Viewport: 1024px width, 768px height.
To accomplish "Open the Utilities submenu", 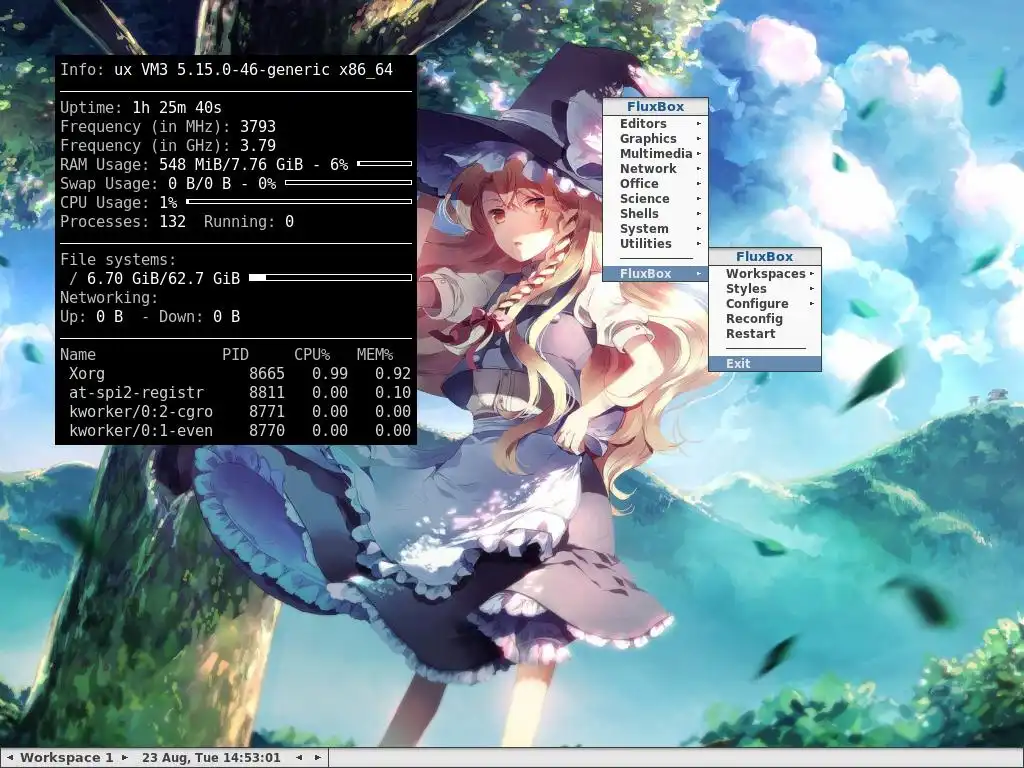I will coord(655,244).
